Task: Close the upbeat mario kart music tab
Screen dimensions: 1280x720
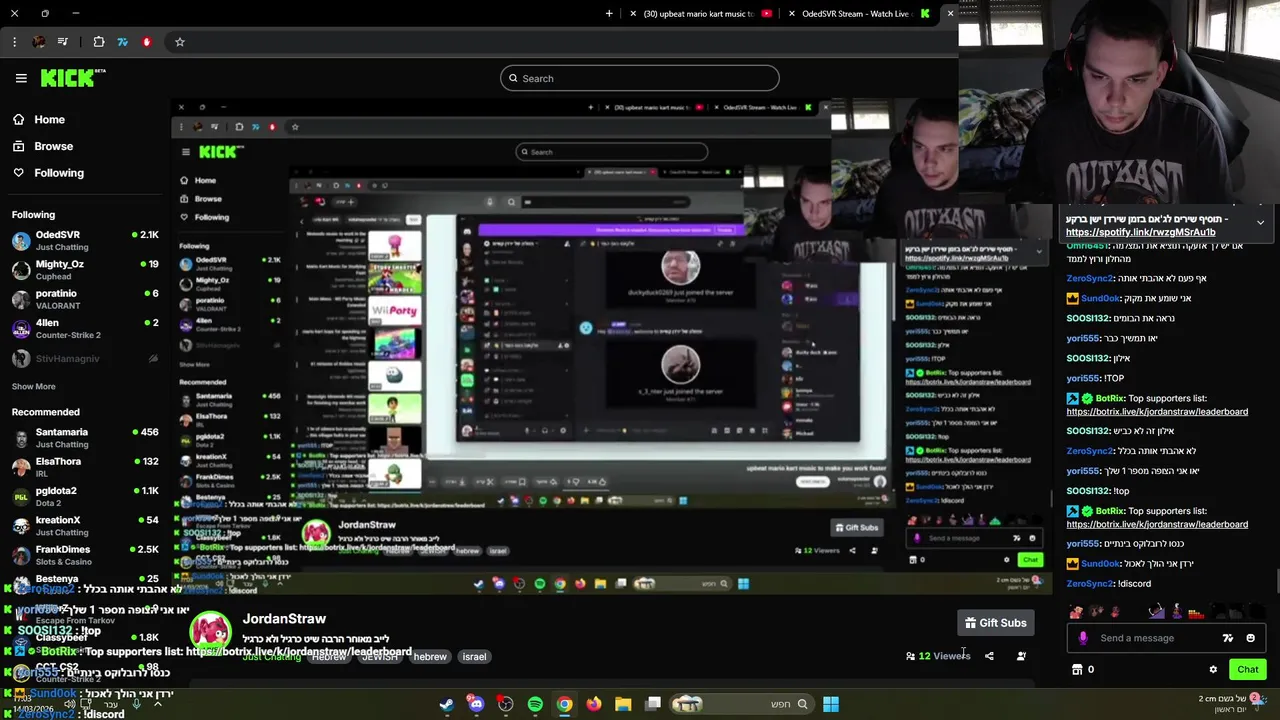Action: click(633, 14)
